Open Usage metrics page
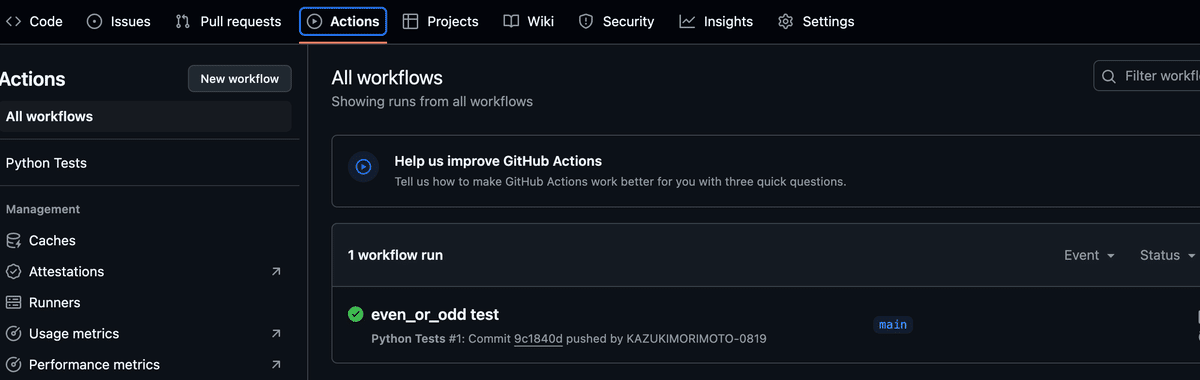 pos(146,333)
